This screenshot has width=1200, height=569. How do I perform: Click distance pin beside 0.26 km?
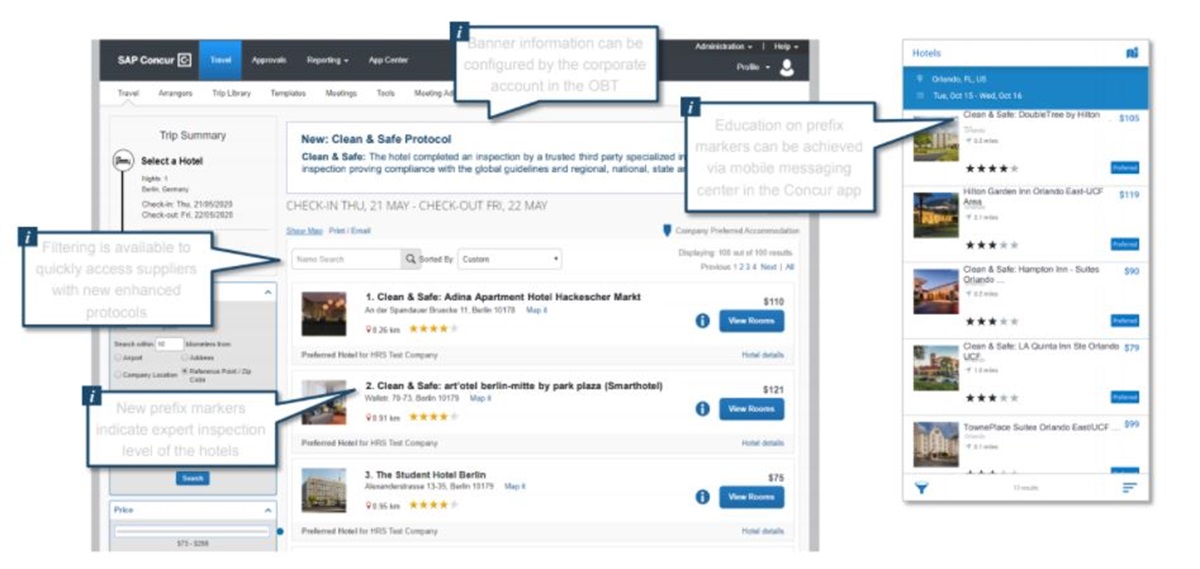pos(369,329)
